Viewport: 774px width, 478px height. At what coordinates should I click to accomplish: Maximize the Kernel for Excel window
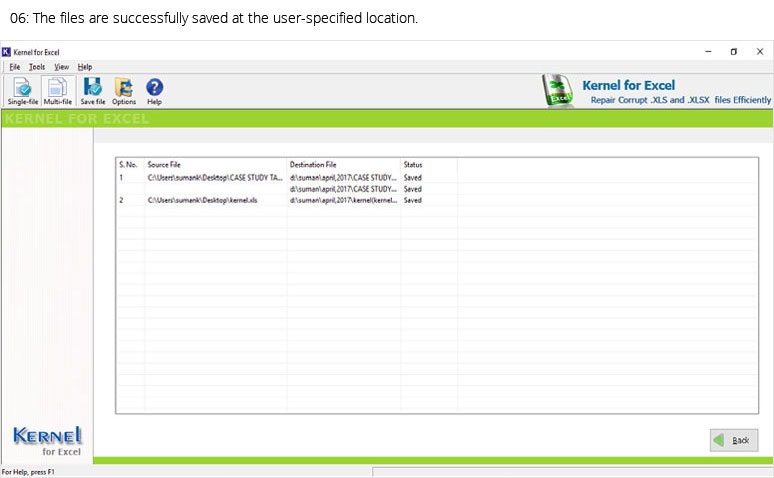tap(734, 51)
